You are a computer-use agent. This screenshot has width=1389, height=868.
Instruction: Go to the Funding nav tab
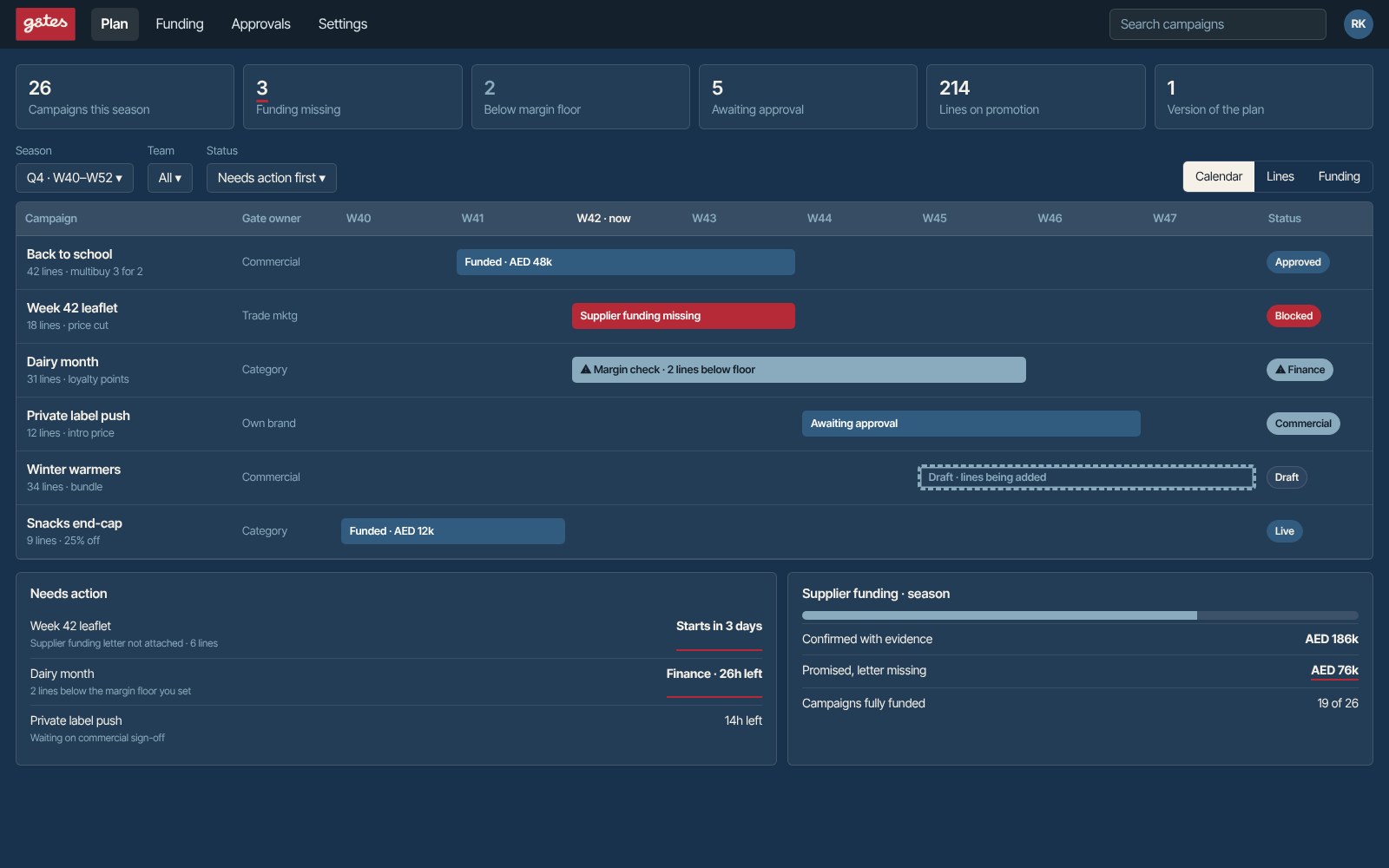(180, 24)
